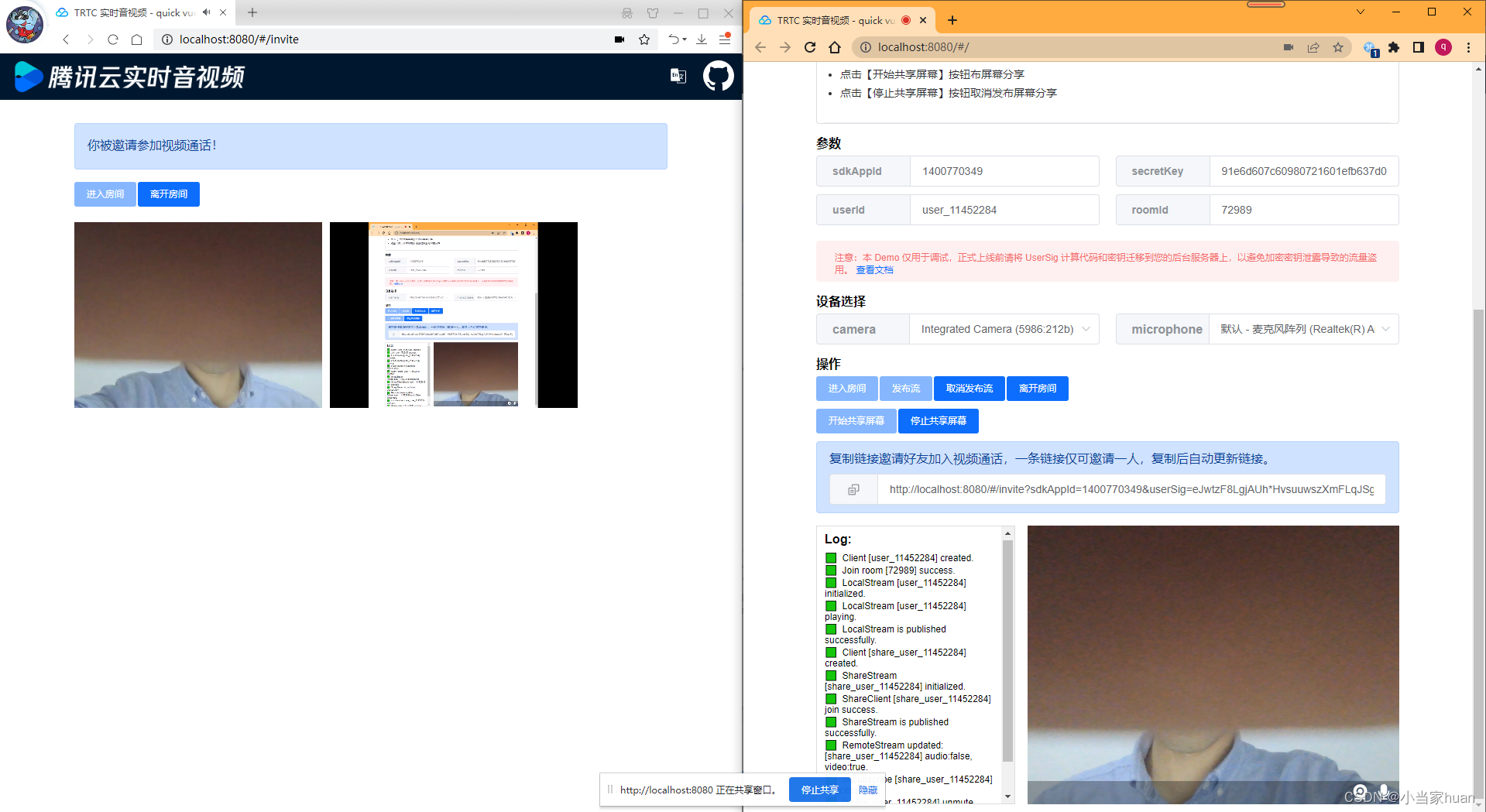Image resolution: width=1486 pixels, height=812 pixels.
Task: Toggle Chrome's side panel
Action: 1419,47
